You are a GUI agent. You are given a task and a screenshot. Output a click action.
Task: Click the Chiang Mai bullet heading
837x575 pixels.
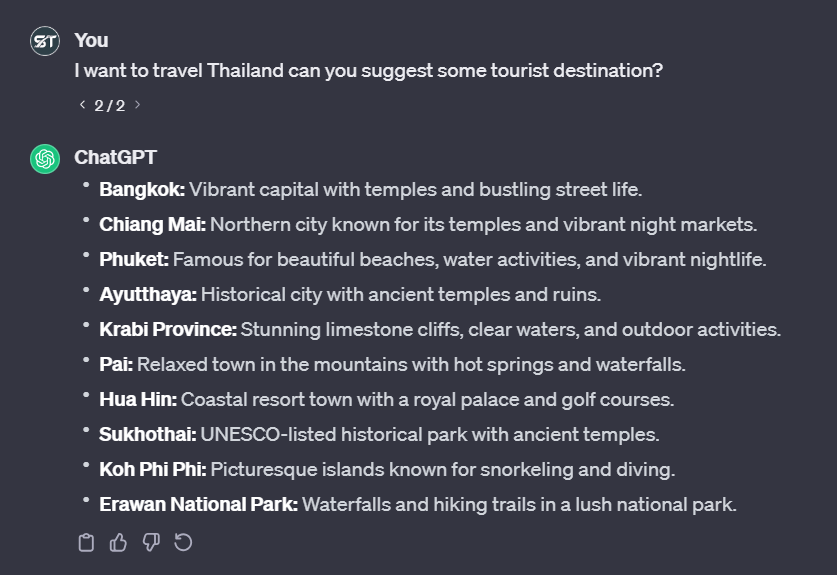153,225
